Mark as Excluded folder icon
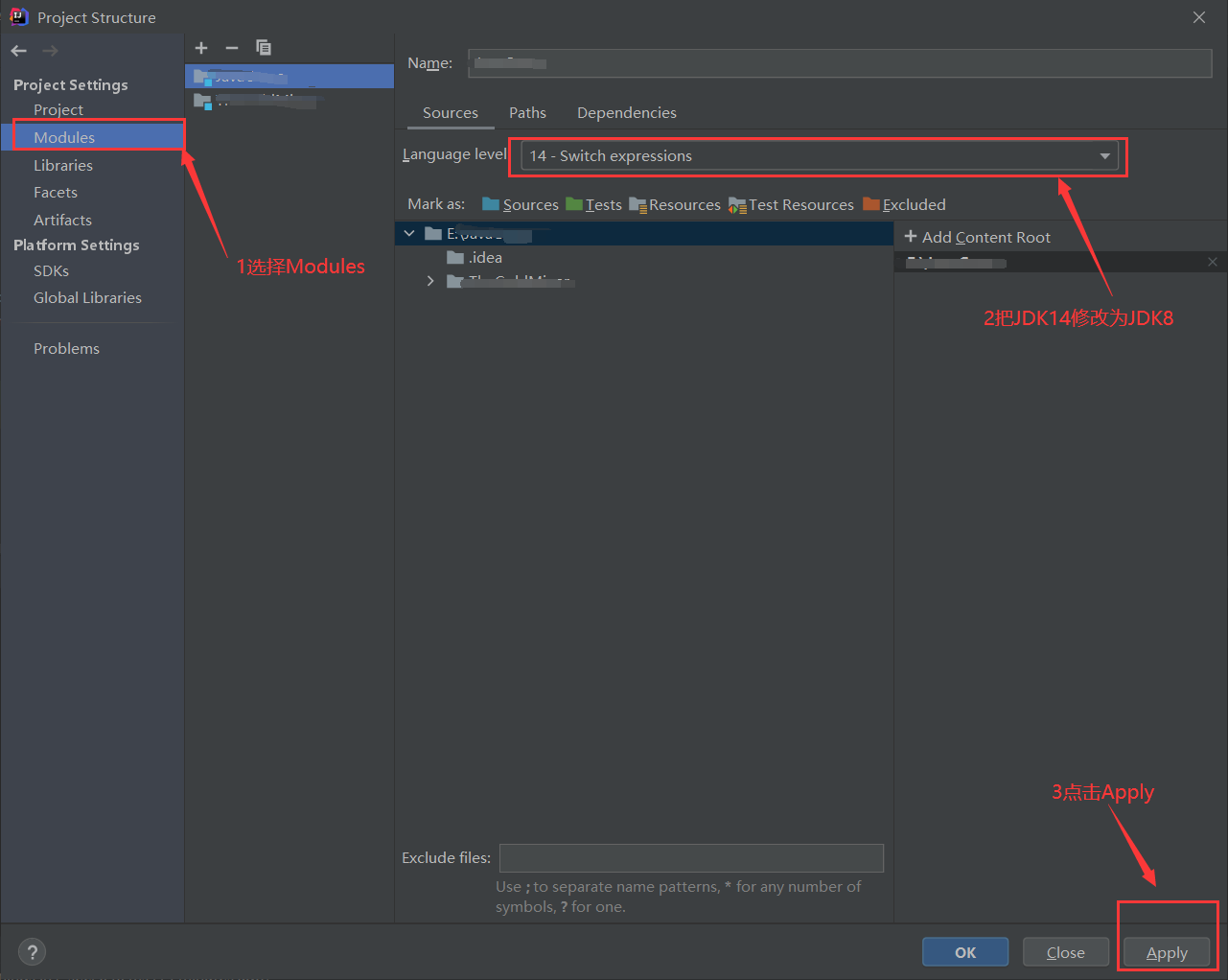 coord(871,203)
